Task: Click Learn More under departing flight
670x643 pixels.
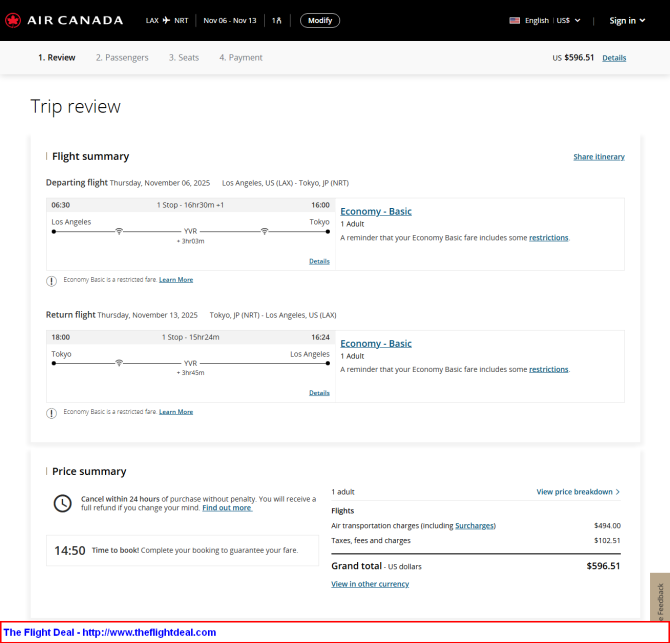Action: [176, 279]
